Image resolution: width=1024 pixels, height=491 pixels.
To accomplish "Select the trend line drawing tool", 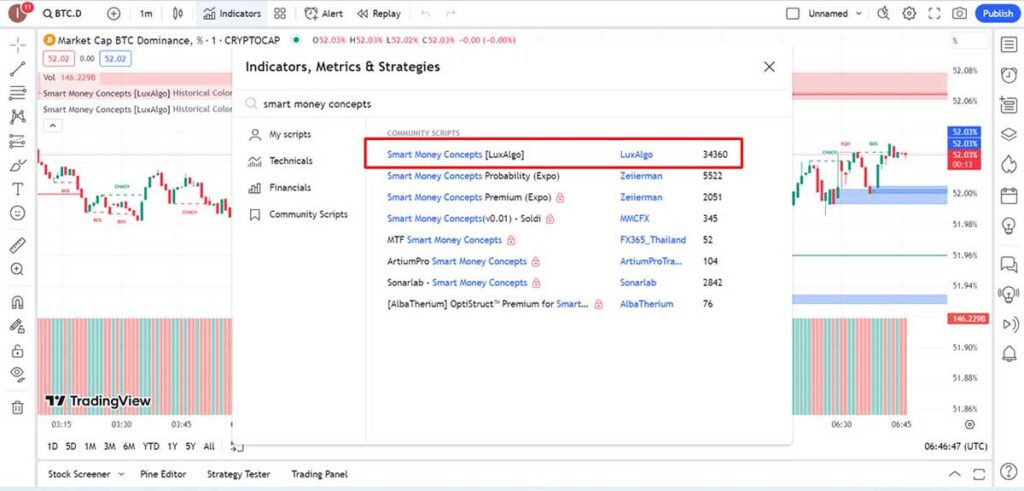I will (x=18, y=69).
